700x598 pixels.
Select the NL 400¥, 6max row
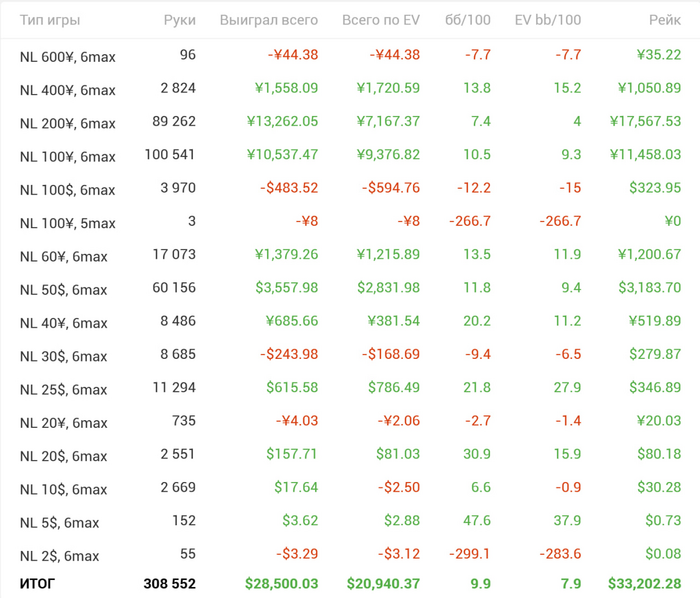pyautogui.click(x=350, y=88)
